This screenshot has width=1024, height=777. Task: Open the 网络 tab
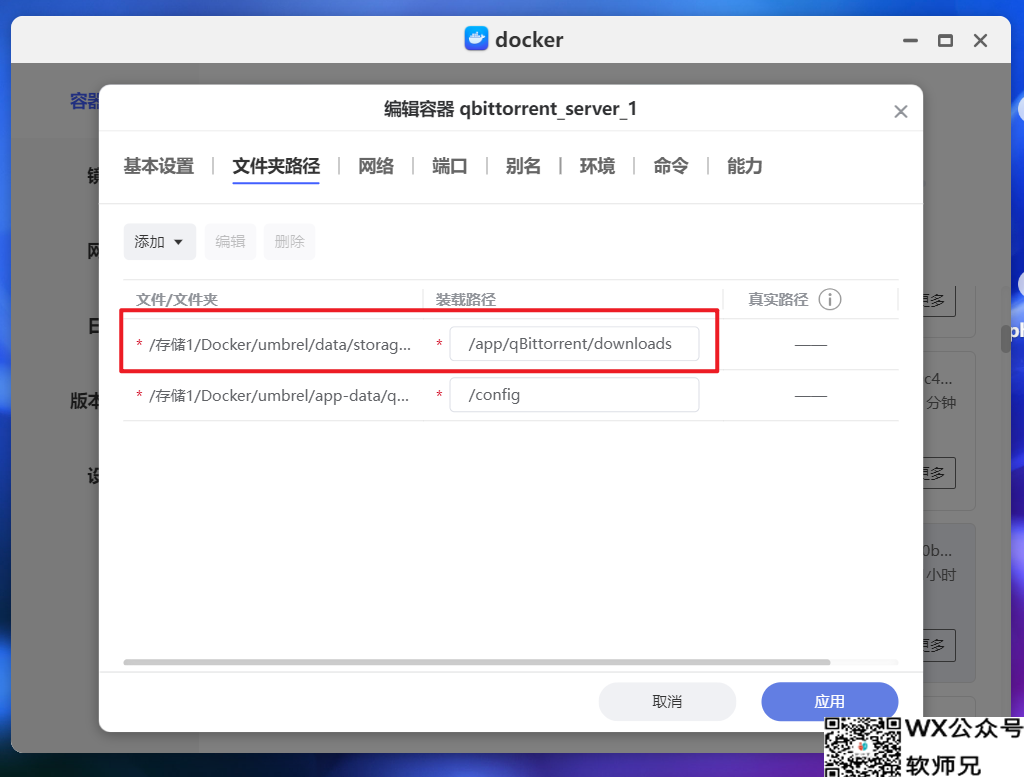[x=376, y=166]
